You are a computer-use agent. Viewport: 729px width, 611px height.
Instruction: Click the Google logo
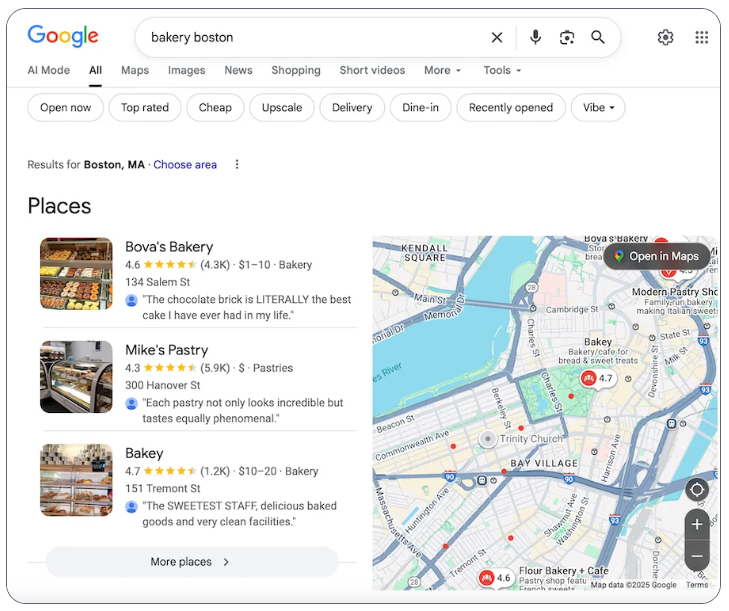63,36
